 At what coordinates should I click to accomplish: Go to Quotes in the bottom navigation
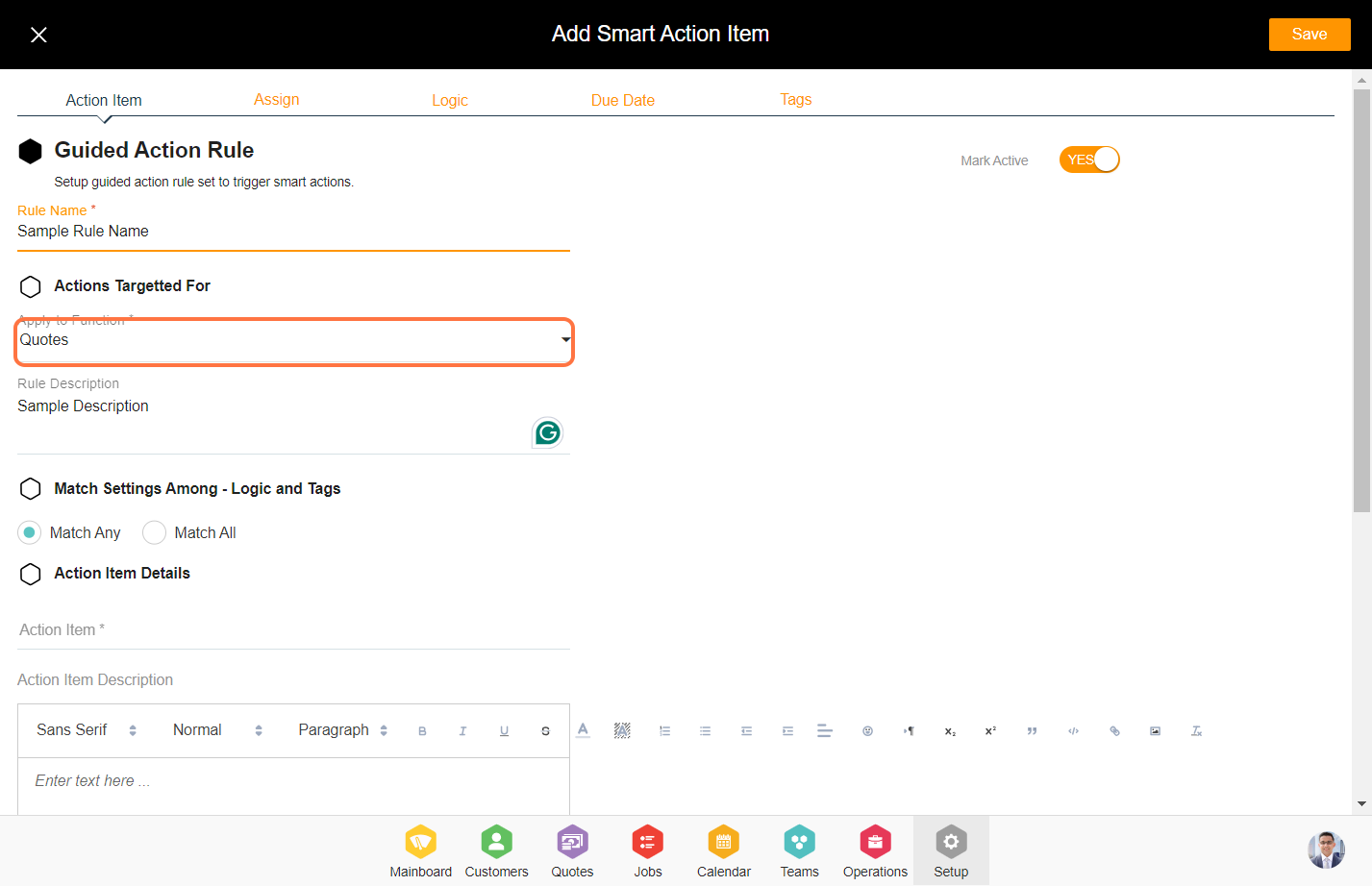pos(572,851)
